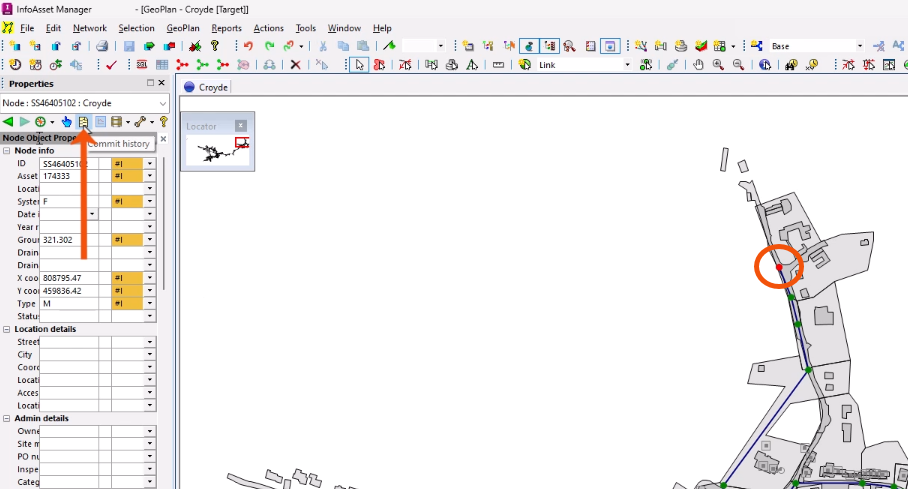
Task: Click the green trace network nodes icon
Action: click(x=203, y=65)
